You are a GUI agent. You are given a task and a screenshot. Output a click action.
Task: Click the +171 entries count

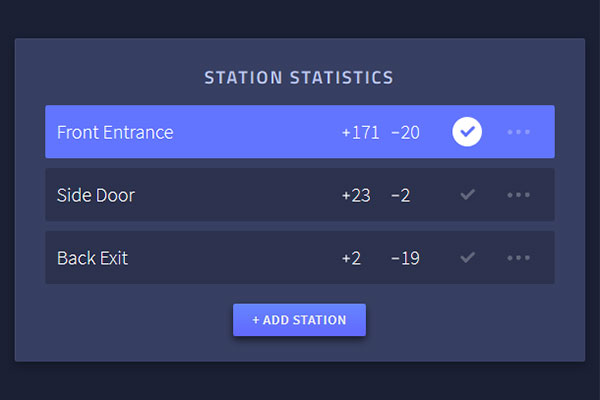(360, 132)
